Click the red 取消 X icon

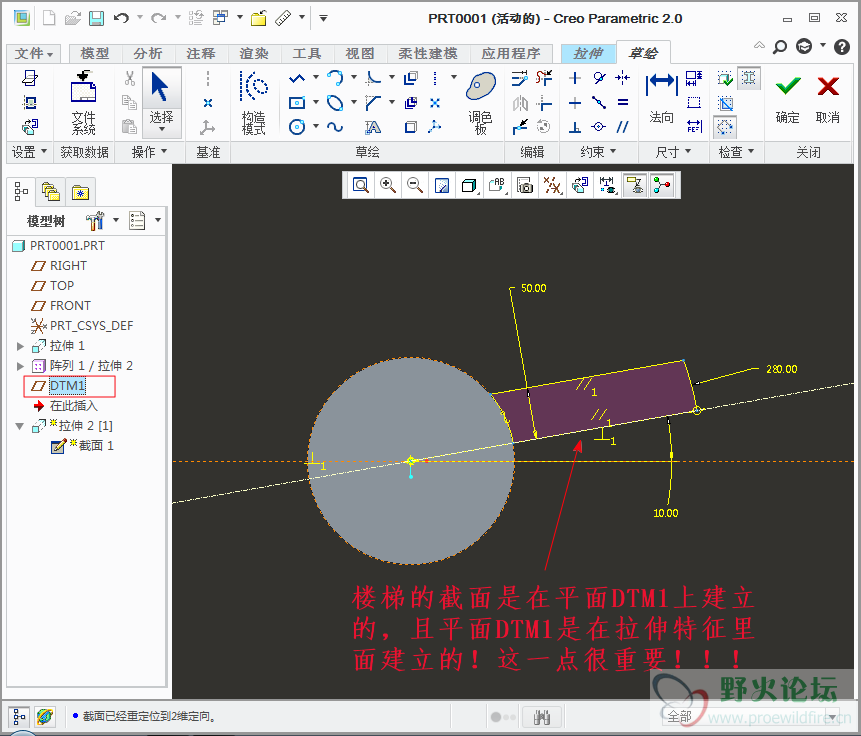tap(828, 87)
